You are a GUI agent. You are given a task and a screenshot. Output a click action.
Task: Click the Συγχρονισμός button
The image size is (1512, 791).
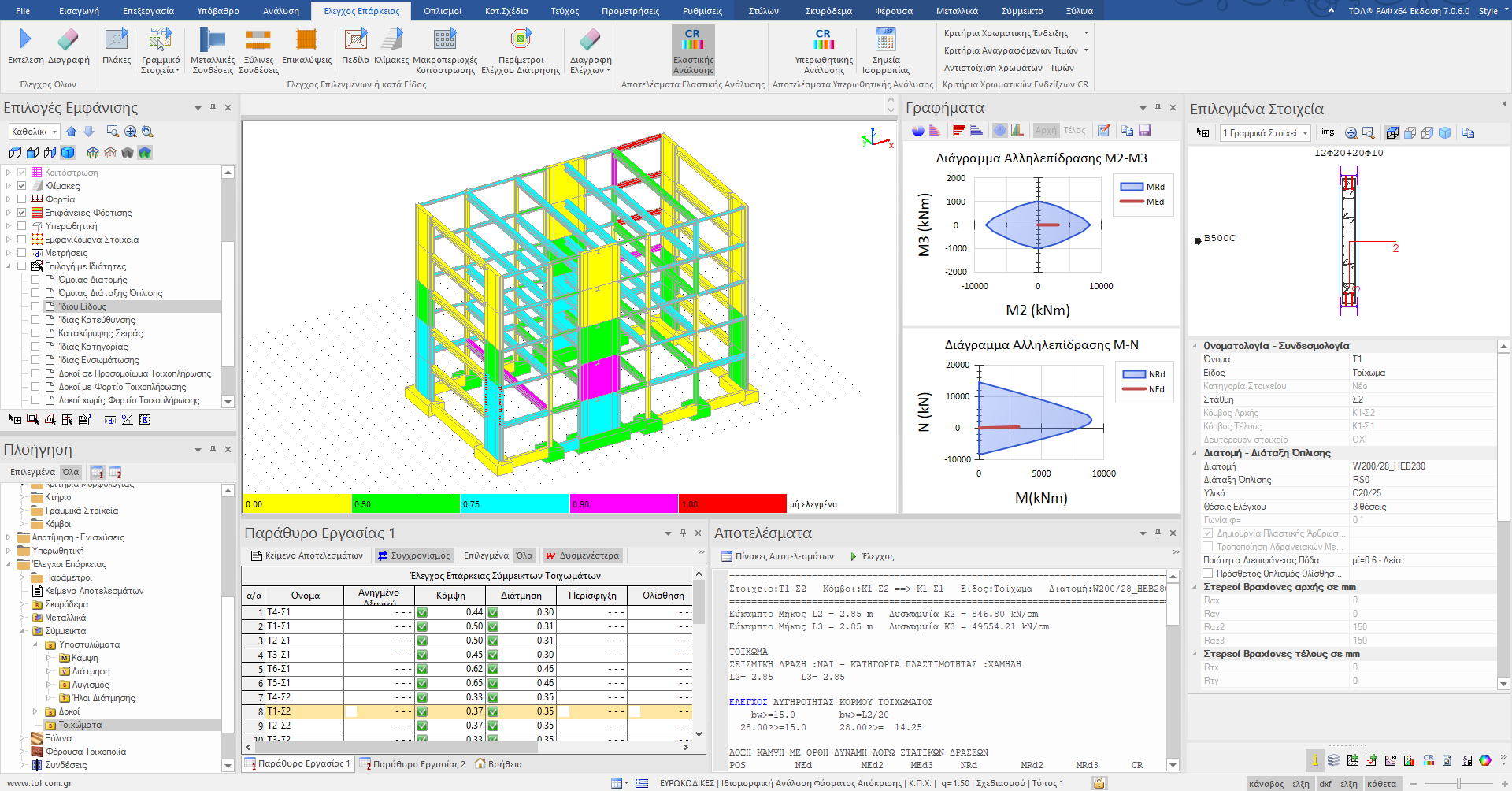(x=414, y=555)
